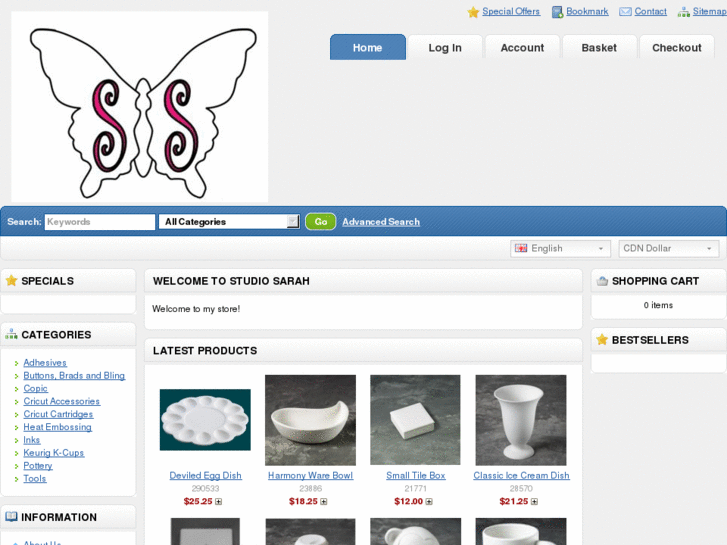Viewport: 727px width, 545px height.
Task: Select the Pottery category link
Action: pos(38,466)
